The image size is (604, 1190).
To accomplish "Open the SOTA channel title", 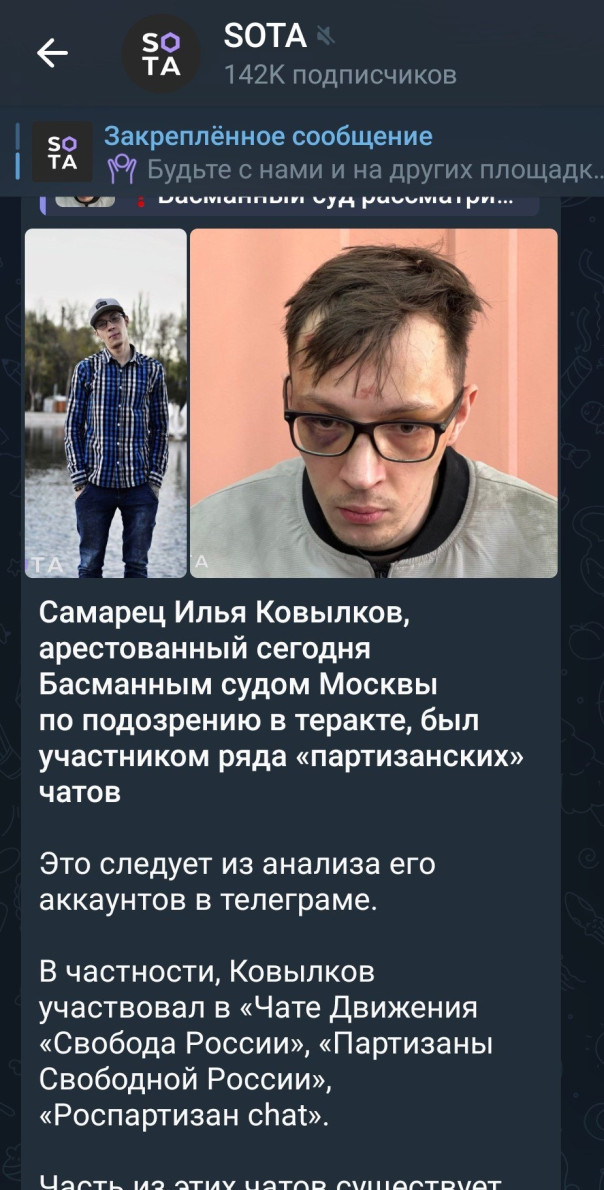I will pyautogui.click(x=266, y=36).
